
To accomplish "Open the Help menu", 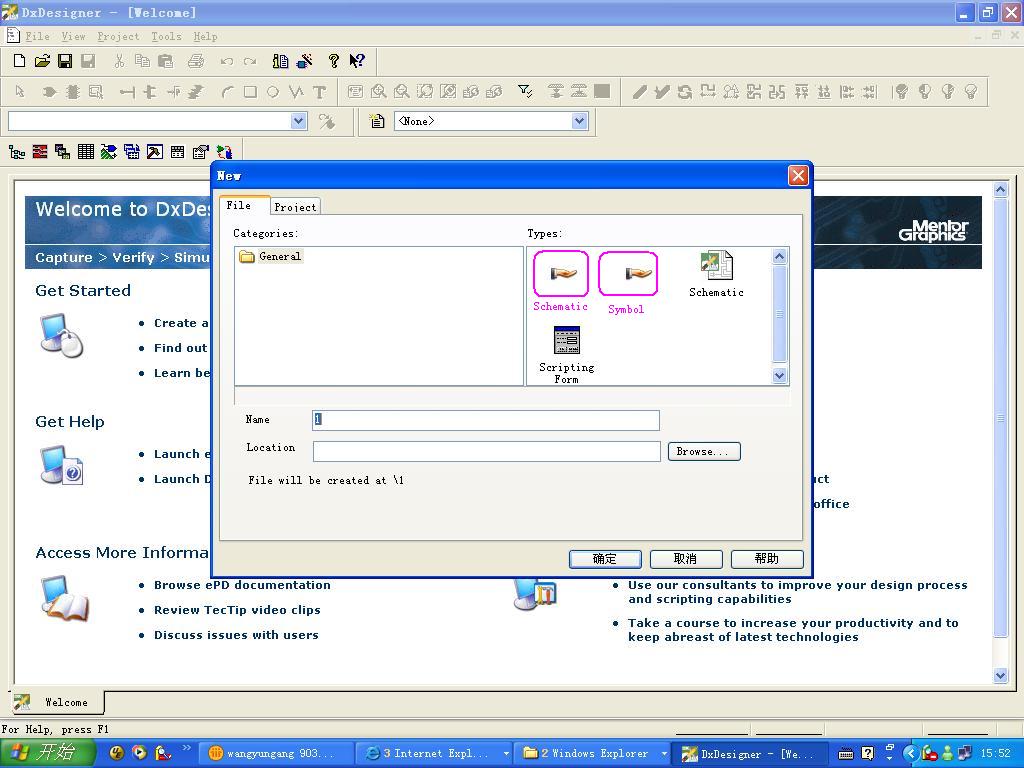I will coord(205,37).
